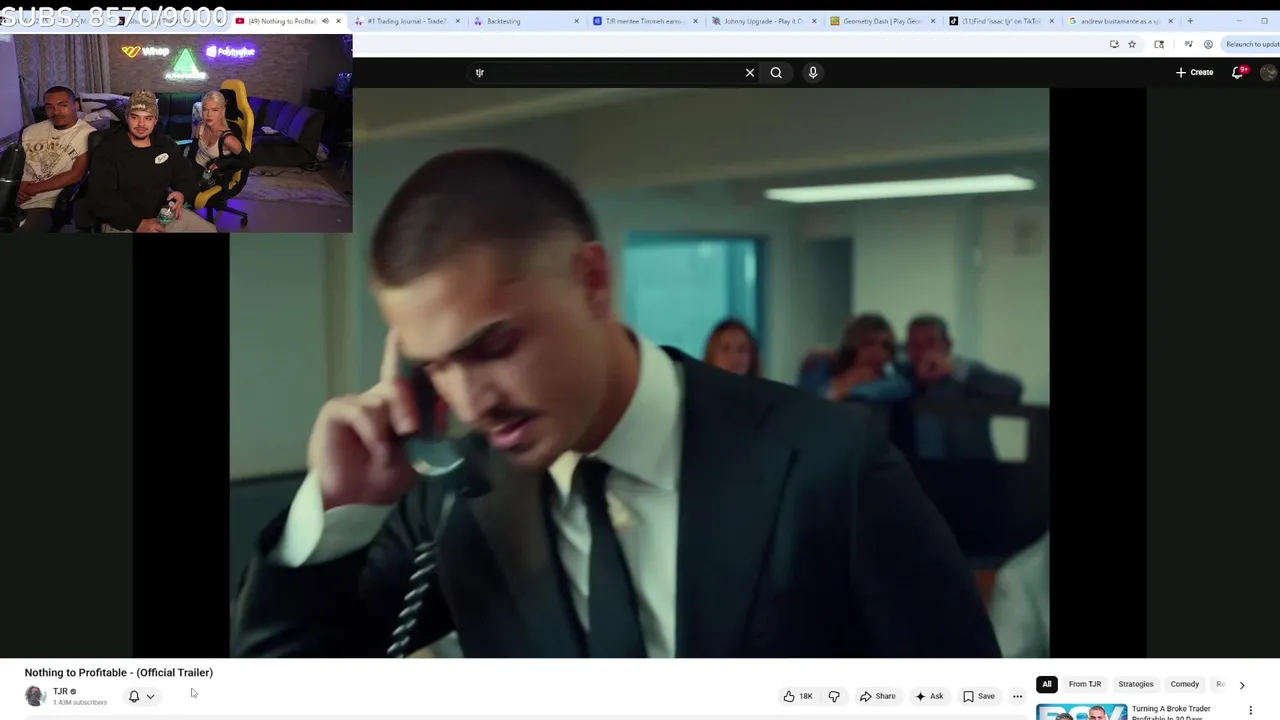Click the Relaunch to update button
This screenshot has height=720, width=1280.
pos(1251,44)
